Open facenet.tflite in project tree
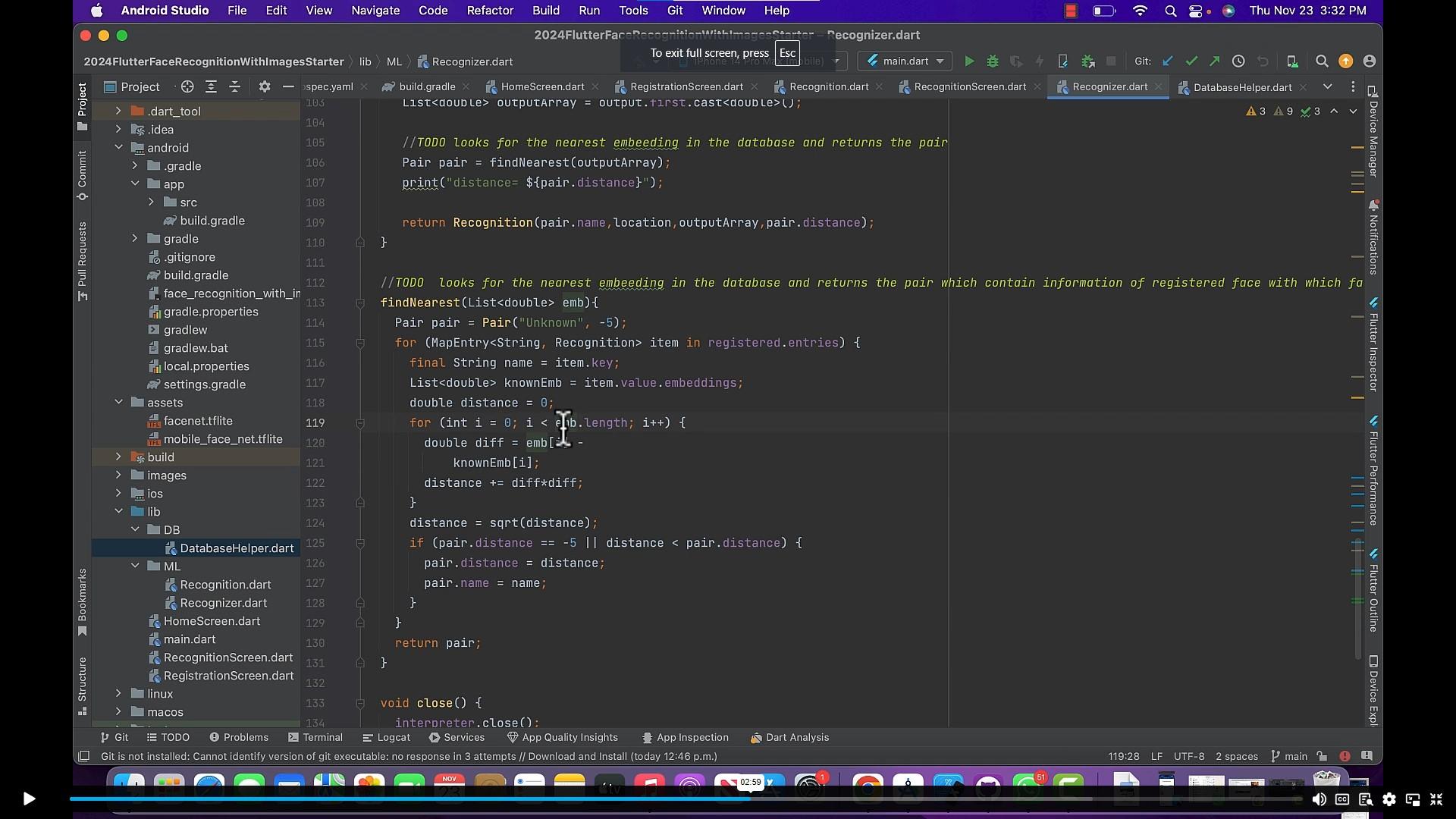This screenshot has width=1456, height=819. pyautogui.click(x=198, y=420)
